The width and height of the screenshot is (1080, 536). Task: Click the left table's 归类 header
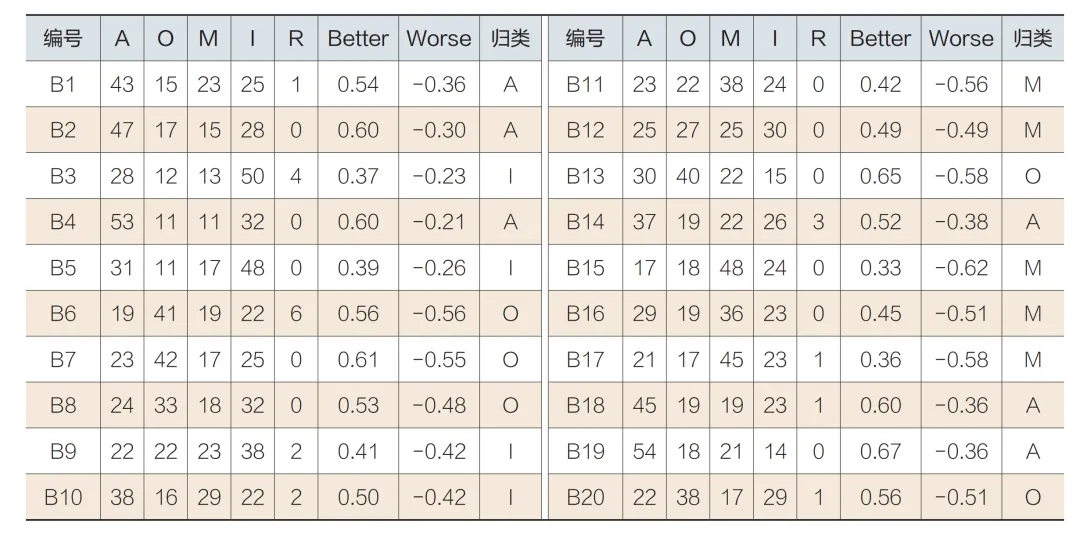click(510, 39)
